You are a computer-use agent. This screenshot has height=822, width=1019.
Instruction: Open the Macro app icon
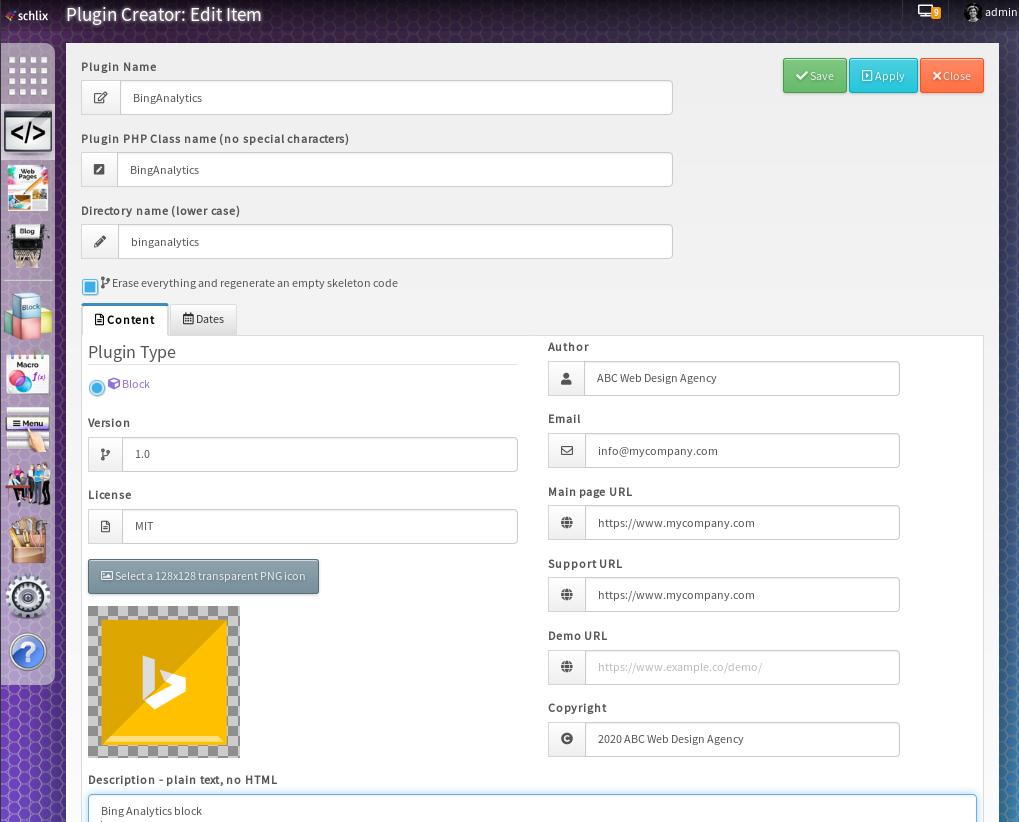(28, 374)
